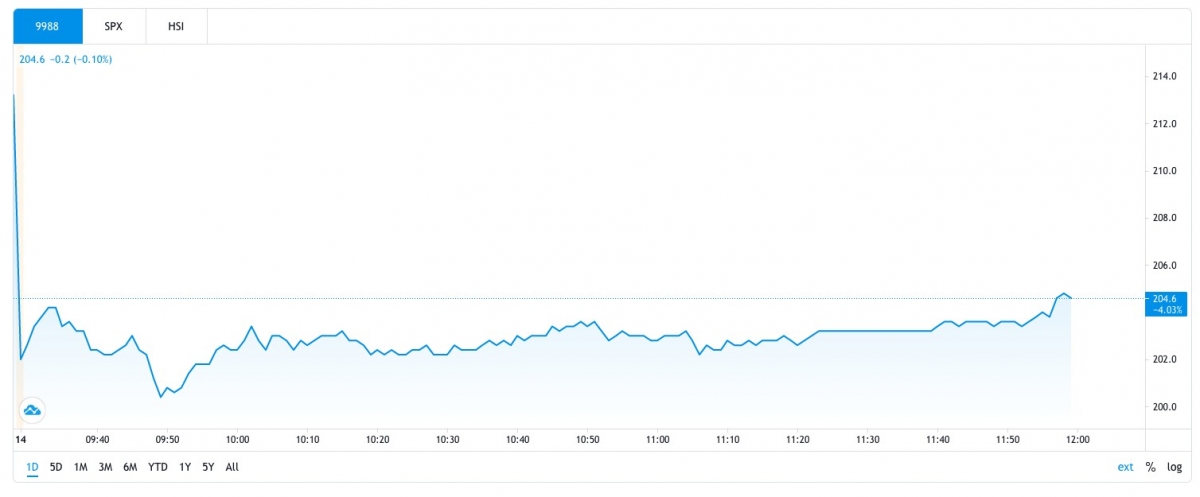
Task: Click the TradingView cloud logo icon
Action: 31,409
